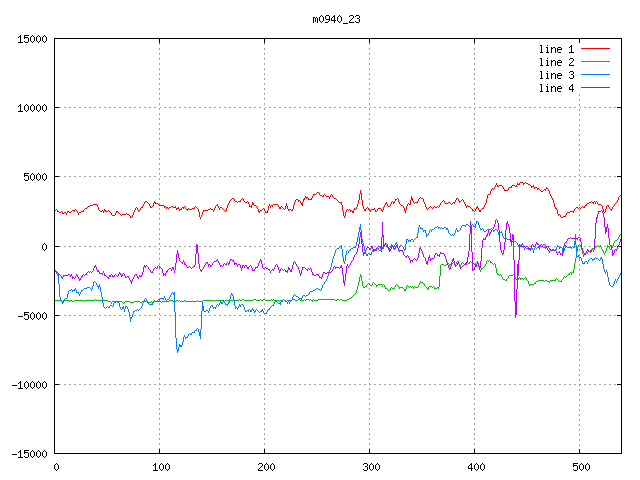The image size is (640, 480).
Task: Select the 'line 1' legend label
Action: tap(556, 49)
